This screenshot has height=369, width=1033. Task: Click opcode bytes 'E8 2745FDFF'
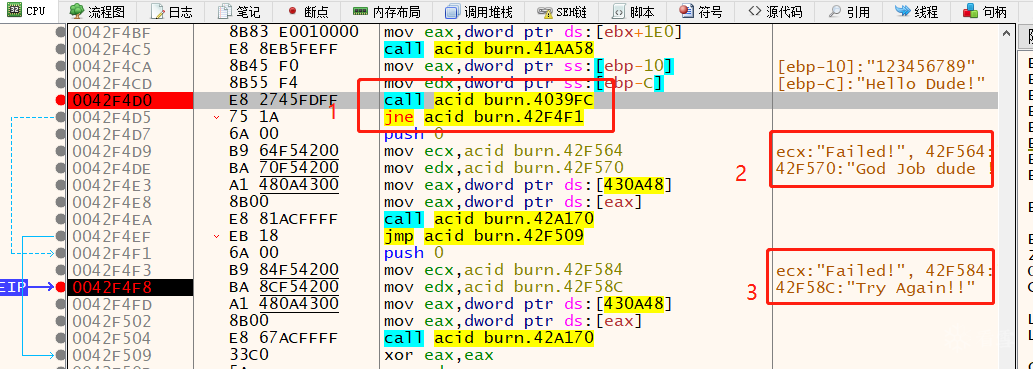point(283,100)
